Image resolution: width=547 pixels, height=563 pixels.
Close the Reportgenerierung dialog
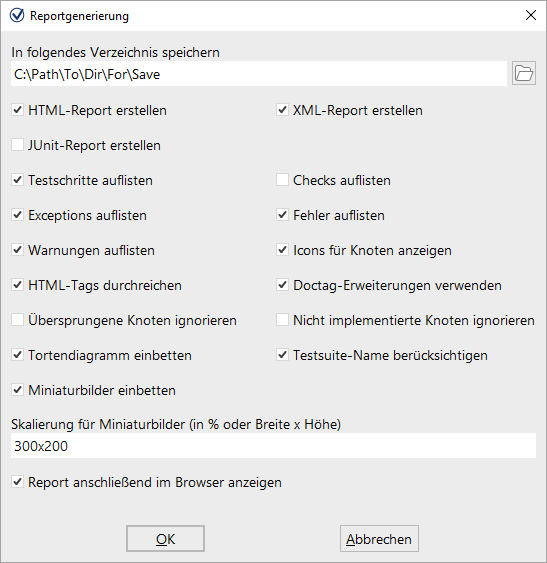(x=530, y=15)
